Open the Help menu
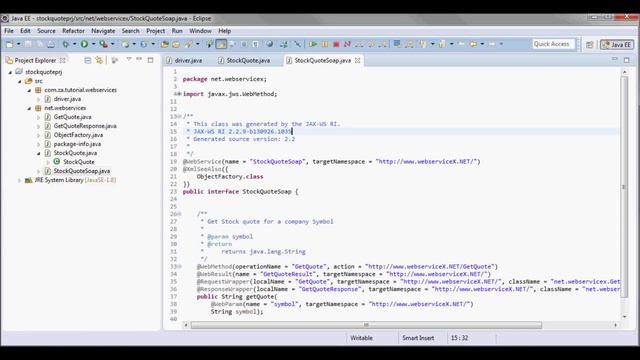The height and width of the screenshot is (360, 640). click(224, 31)
